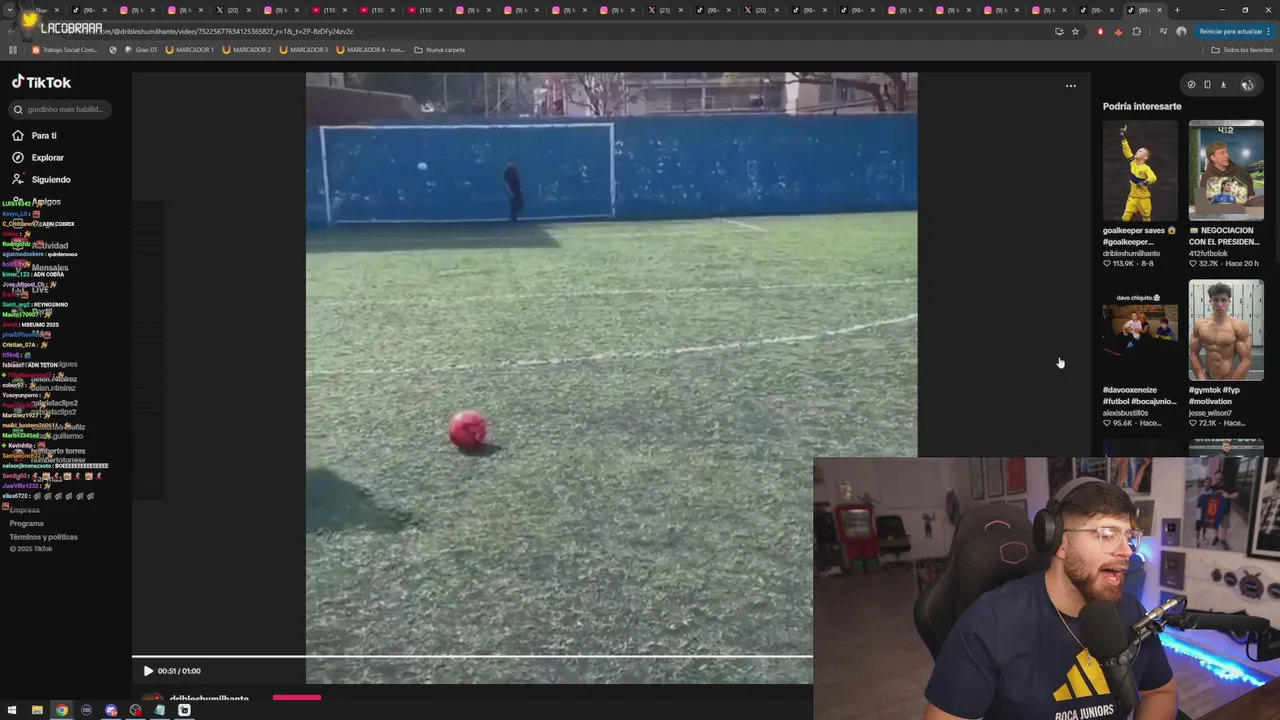The width and height of the screenshot is (1280, 720).
Task: Click the install app icon in address bar
Action: tap(1059, 31)
